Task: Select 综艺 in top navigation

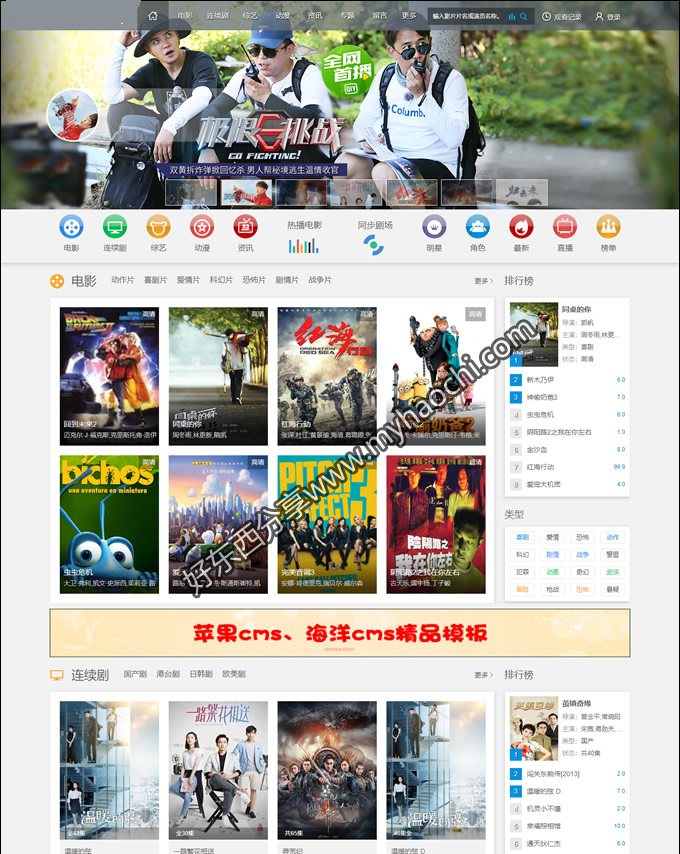Action: click(250, 16)
